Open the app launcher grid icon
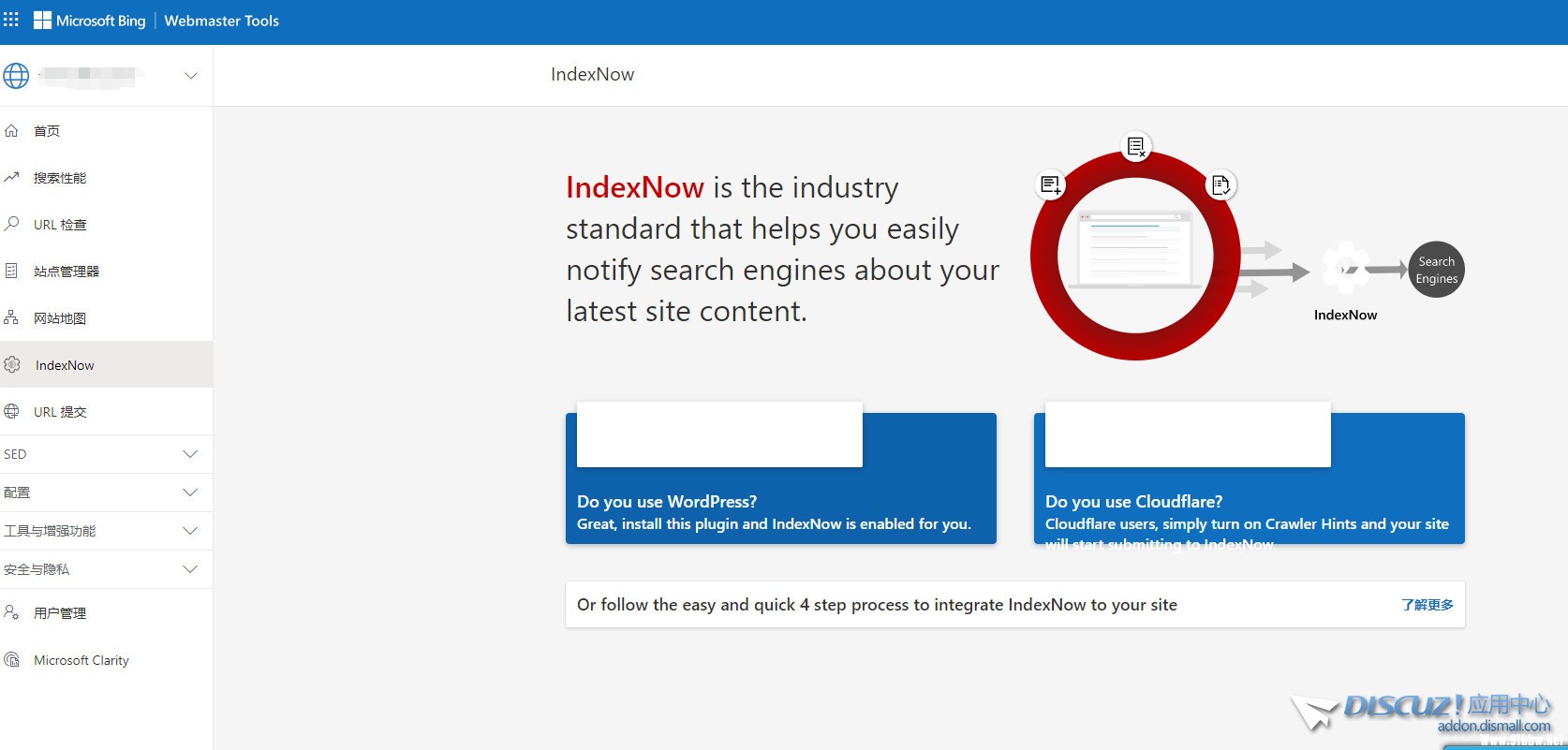 (11, 20)
